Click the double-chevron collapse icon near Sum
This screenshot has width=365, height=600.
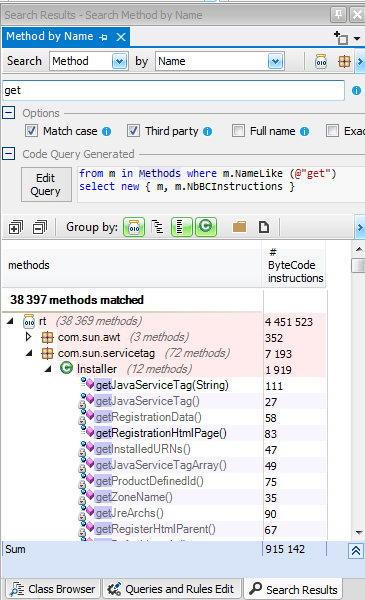tap(356, 551)
